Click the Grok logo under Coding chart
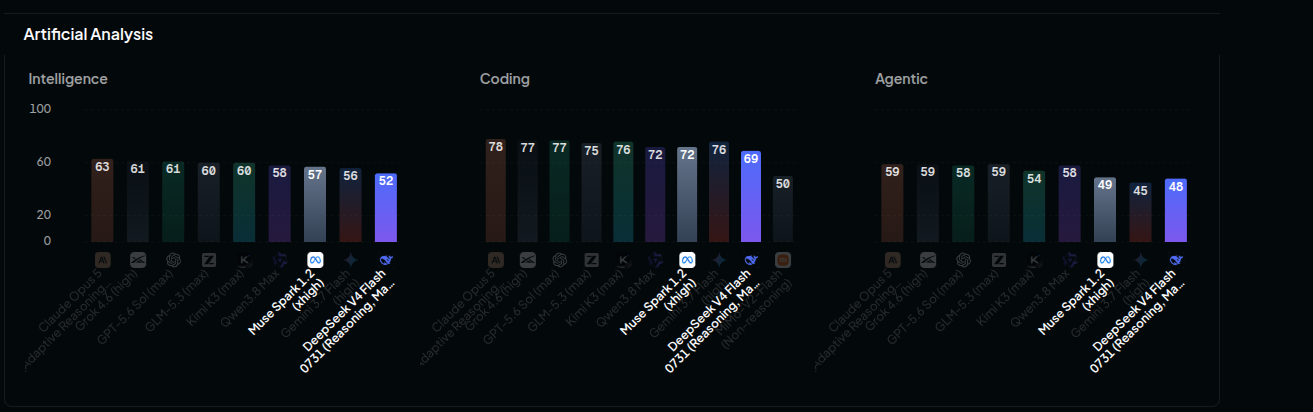This screenshot has width=1313, height=412. point(528,260)
